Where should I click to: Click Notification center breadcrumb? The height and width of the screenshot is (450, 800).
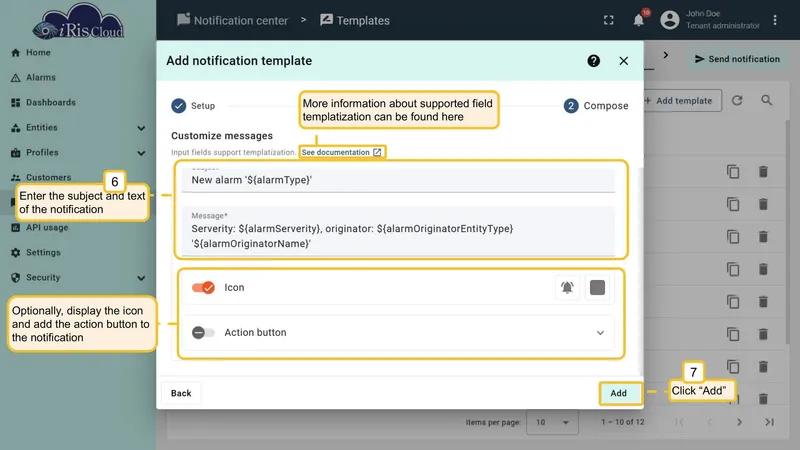(x=233, y=20)
